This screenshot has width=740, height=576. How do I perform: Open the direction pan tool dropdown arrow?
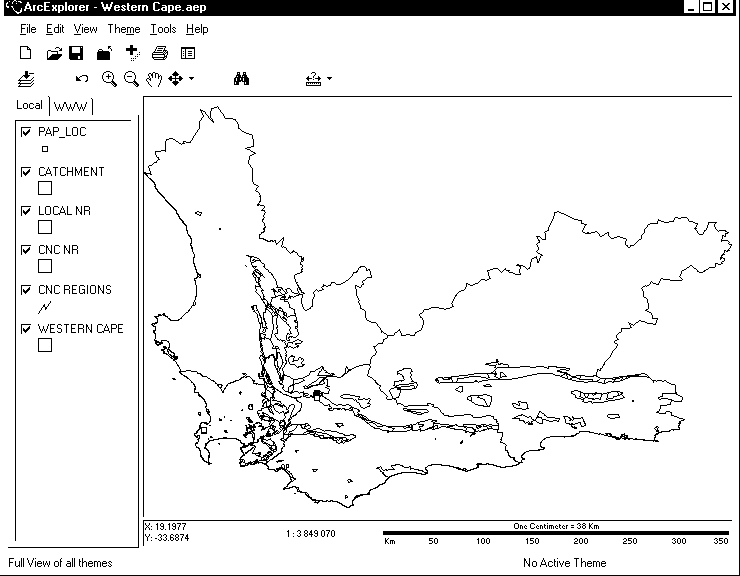[191, 79]
